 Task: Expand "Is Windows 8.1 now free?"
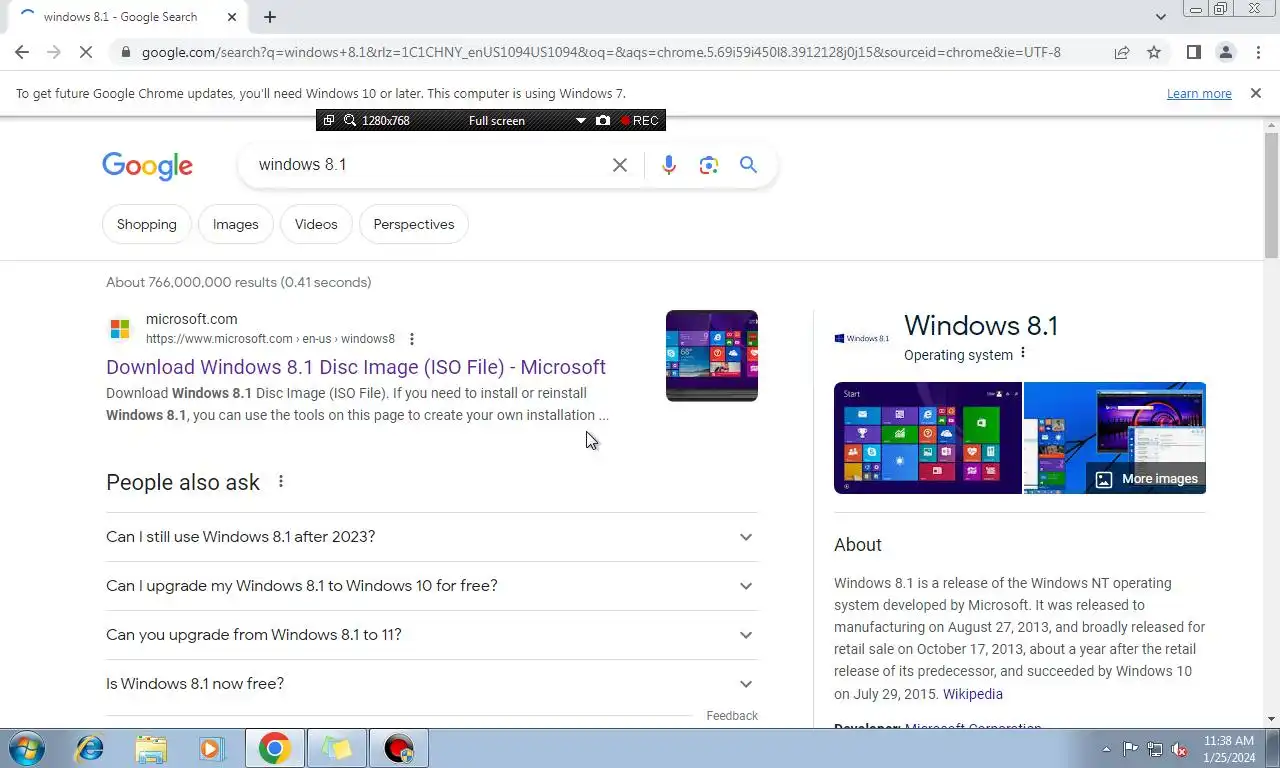pyautogui.click(x=432, y=684)
